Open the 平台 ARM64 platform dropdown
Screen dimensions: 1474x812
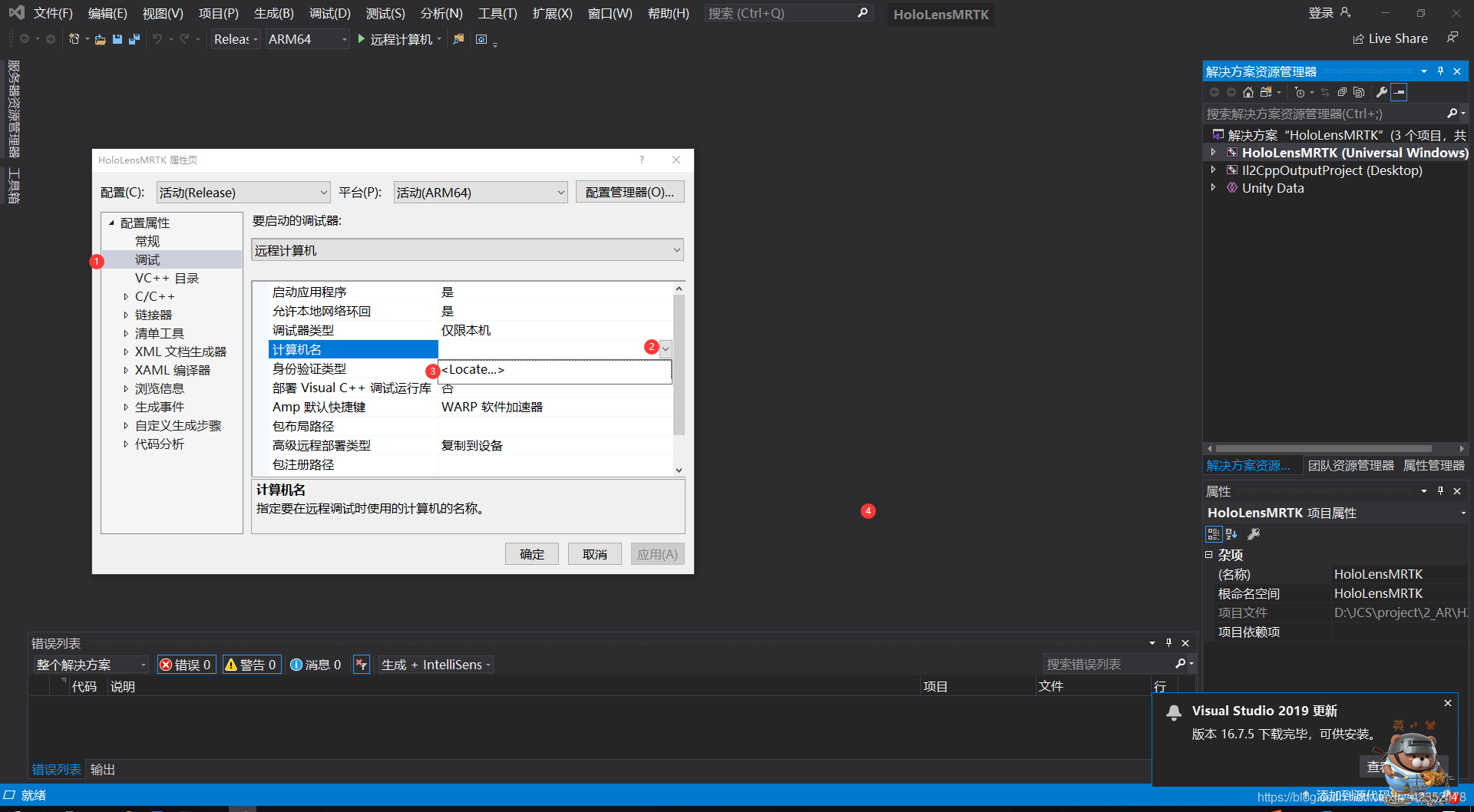pos(481,193)
